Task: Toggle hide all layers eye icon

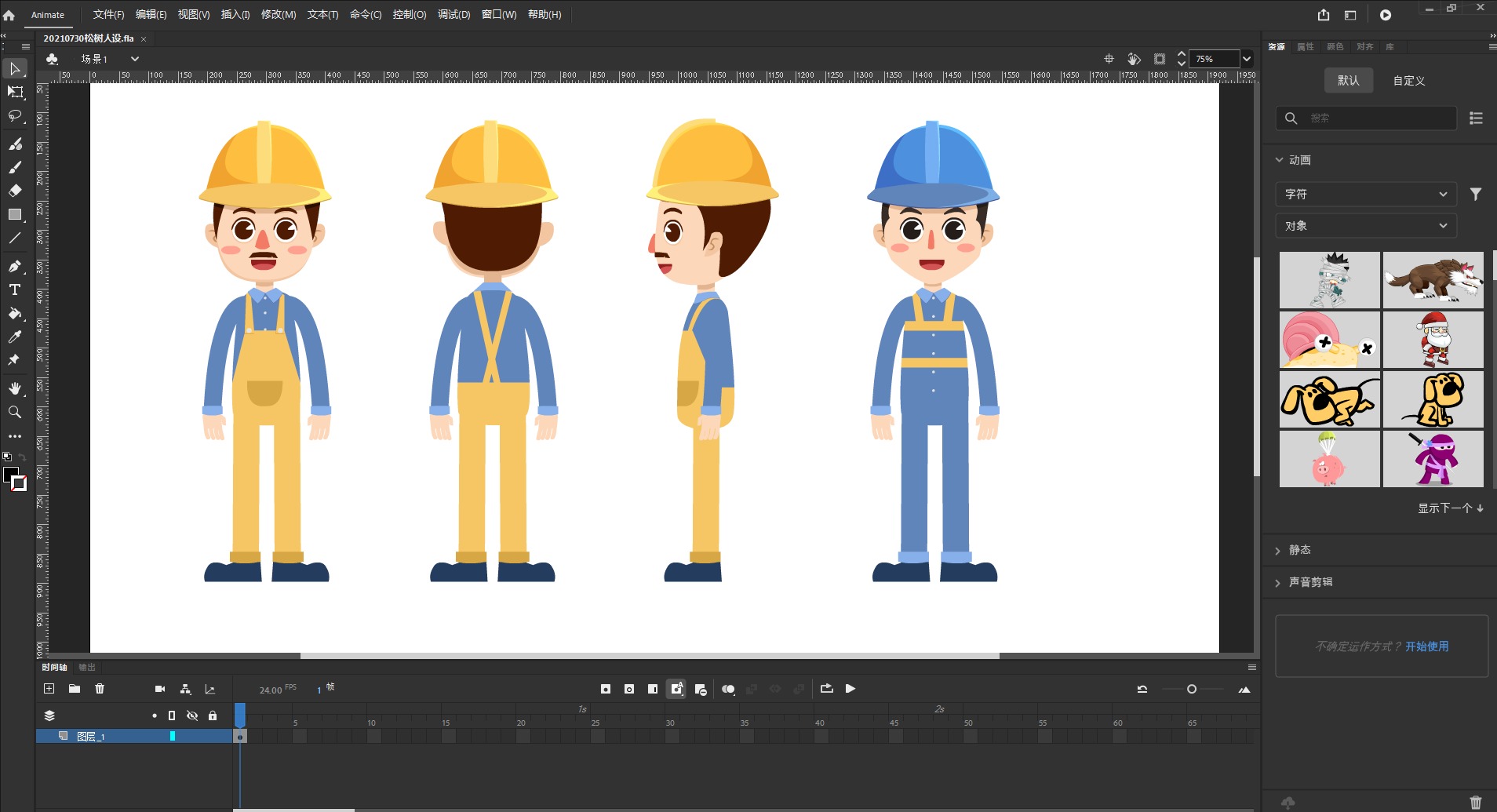Action: pos(192,716)
